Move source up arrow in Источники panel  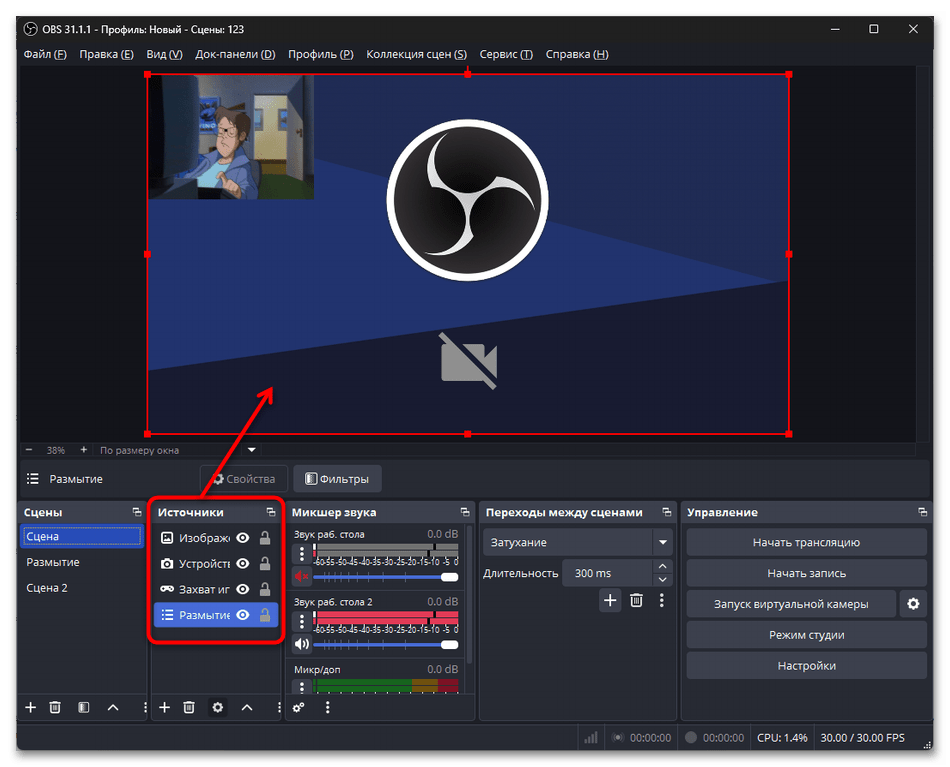[247, 707]
